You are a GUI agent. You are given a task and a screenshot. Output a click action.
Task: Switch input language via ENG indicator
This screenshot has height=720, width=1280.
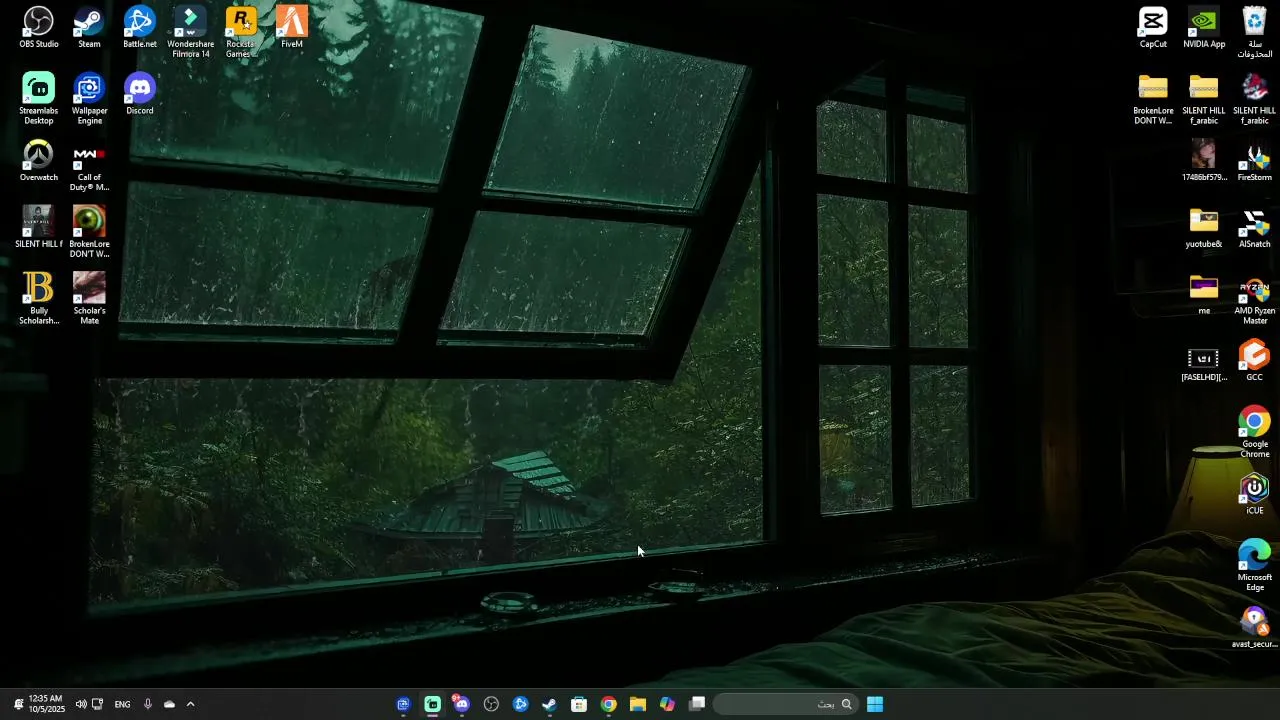pos(122,704)
